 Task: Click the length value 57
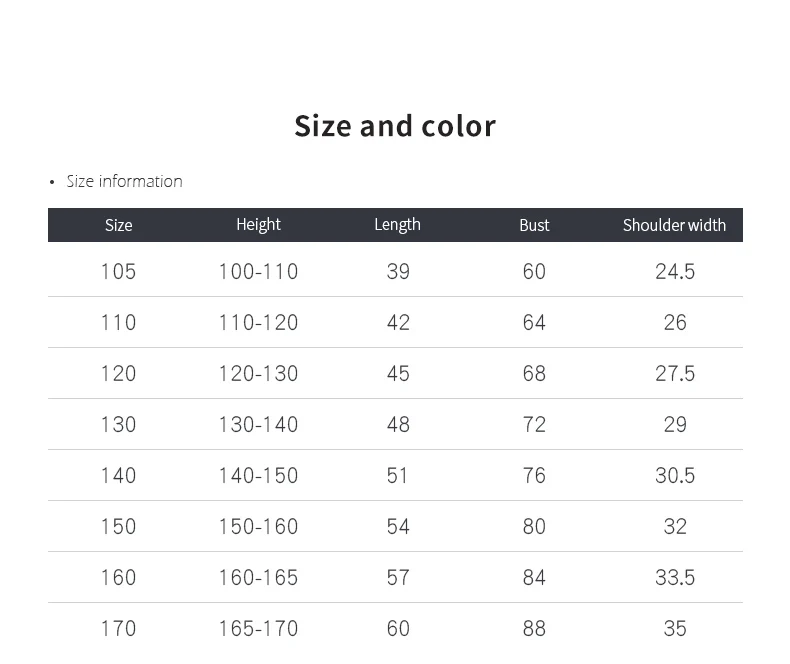(398, 577)
